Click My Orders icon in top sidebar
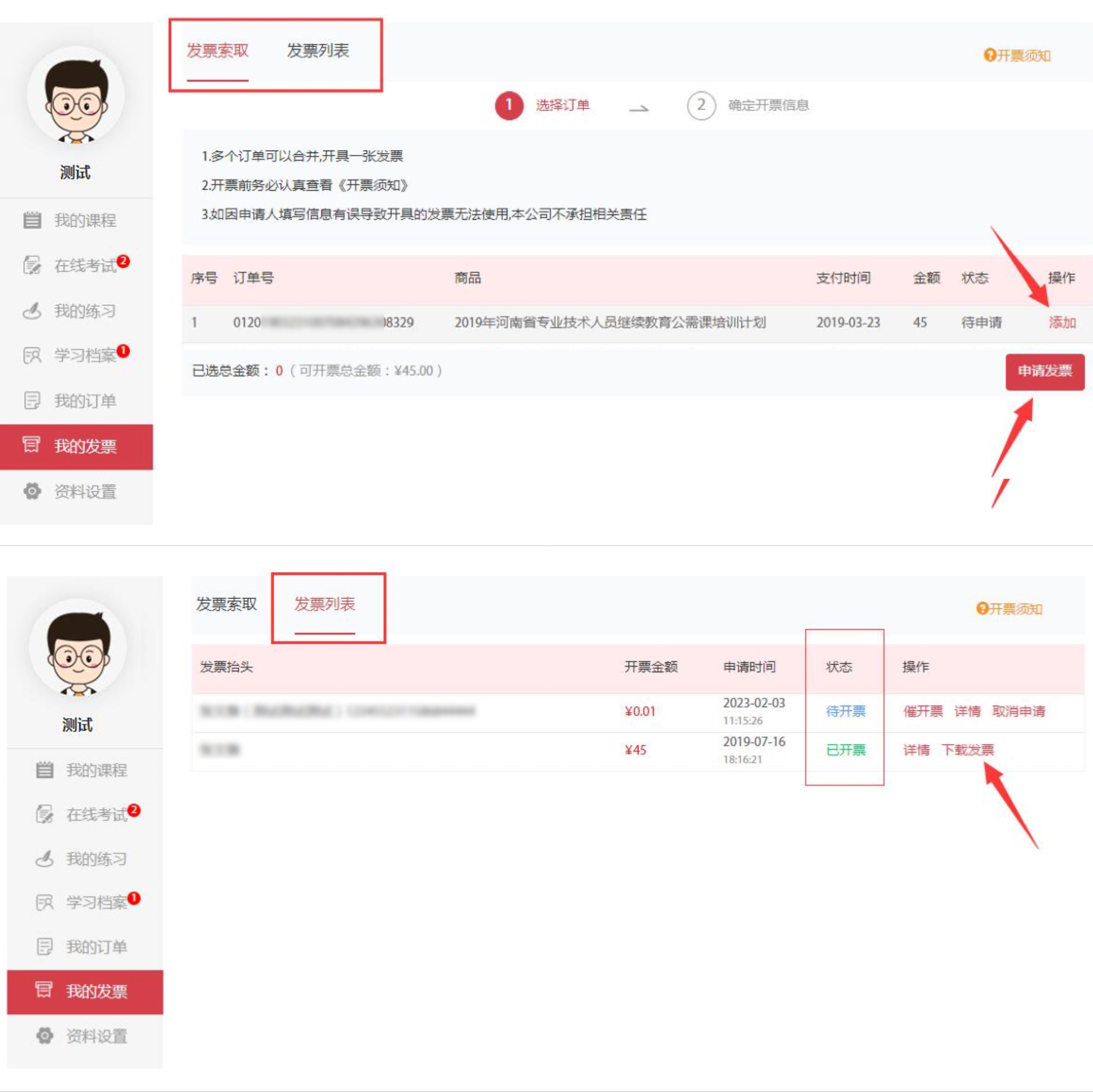Viewport: 1093px width, 1092px height. (32, 400)
